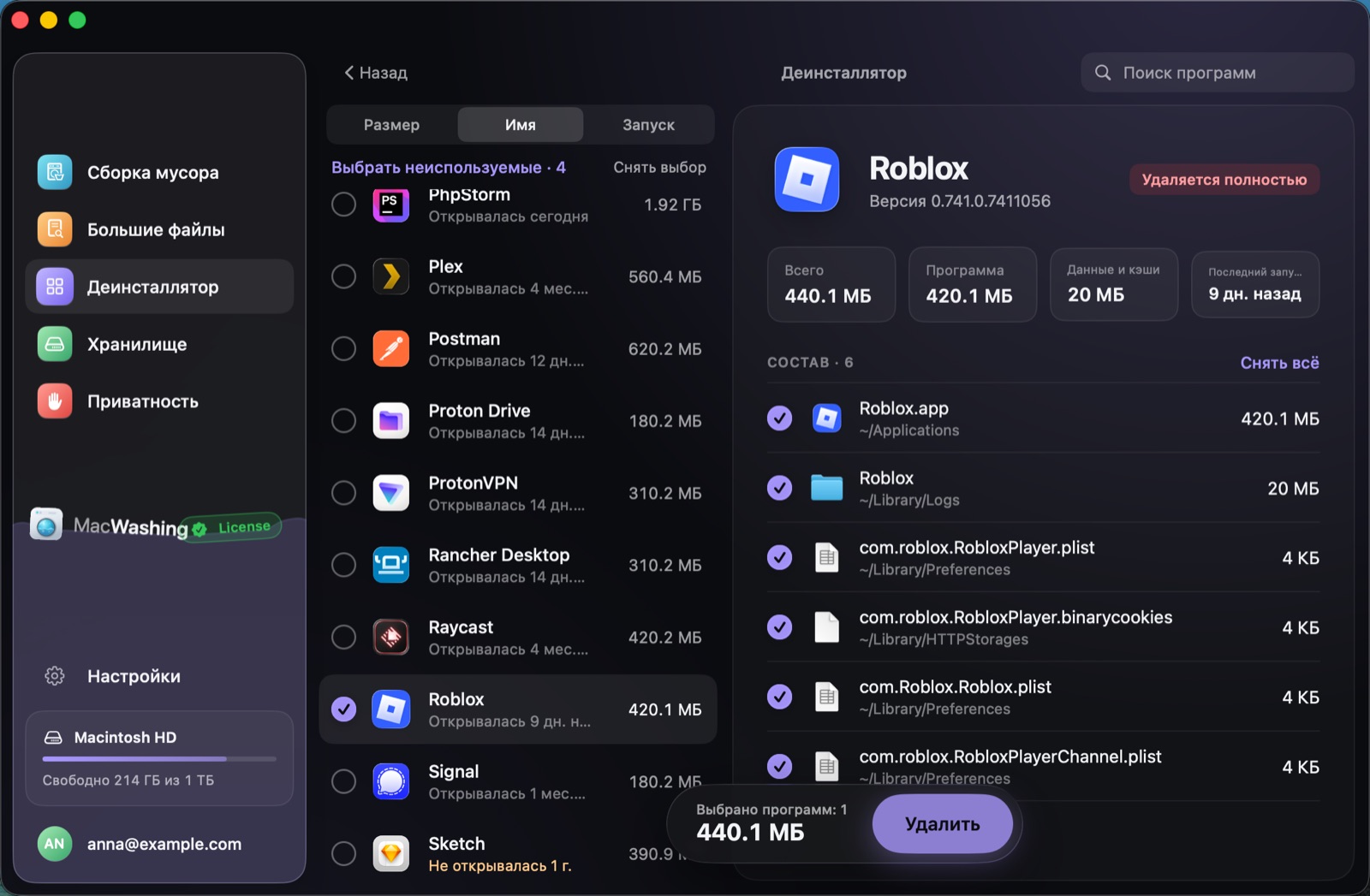The image size is (1370, 896).
Task: Click the Signal app icon
Action: click(391, 781)
